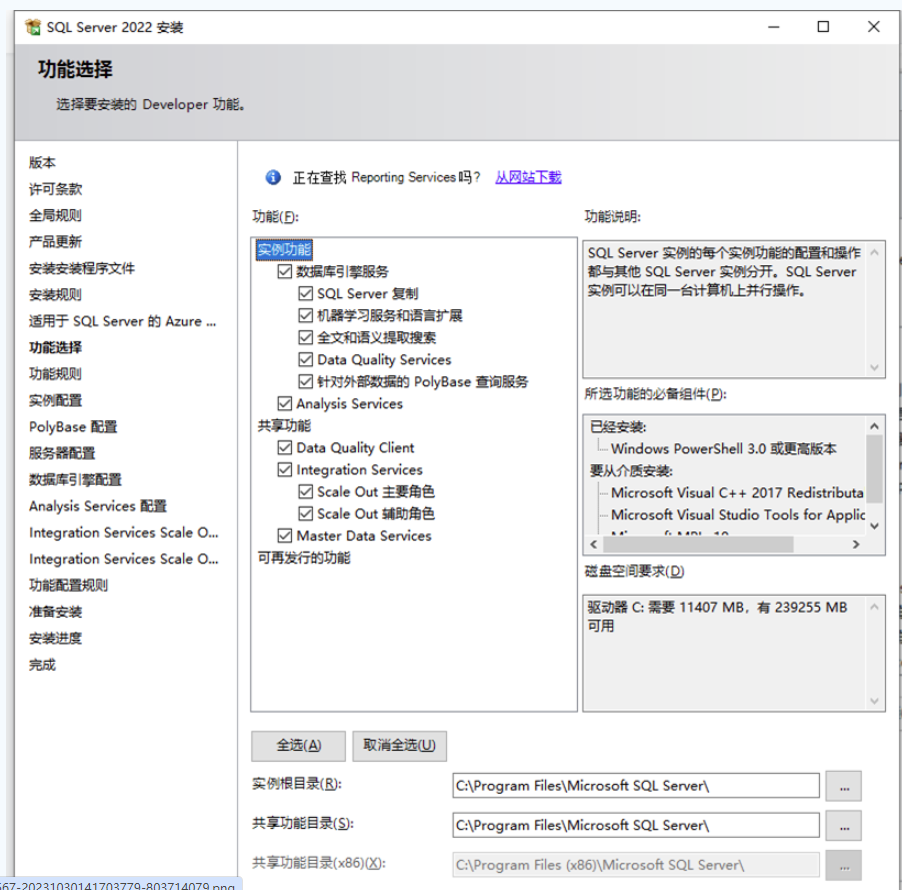Click the blue information icon beside Reporting Services

pyautogui.click(x=273, y=177)
